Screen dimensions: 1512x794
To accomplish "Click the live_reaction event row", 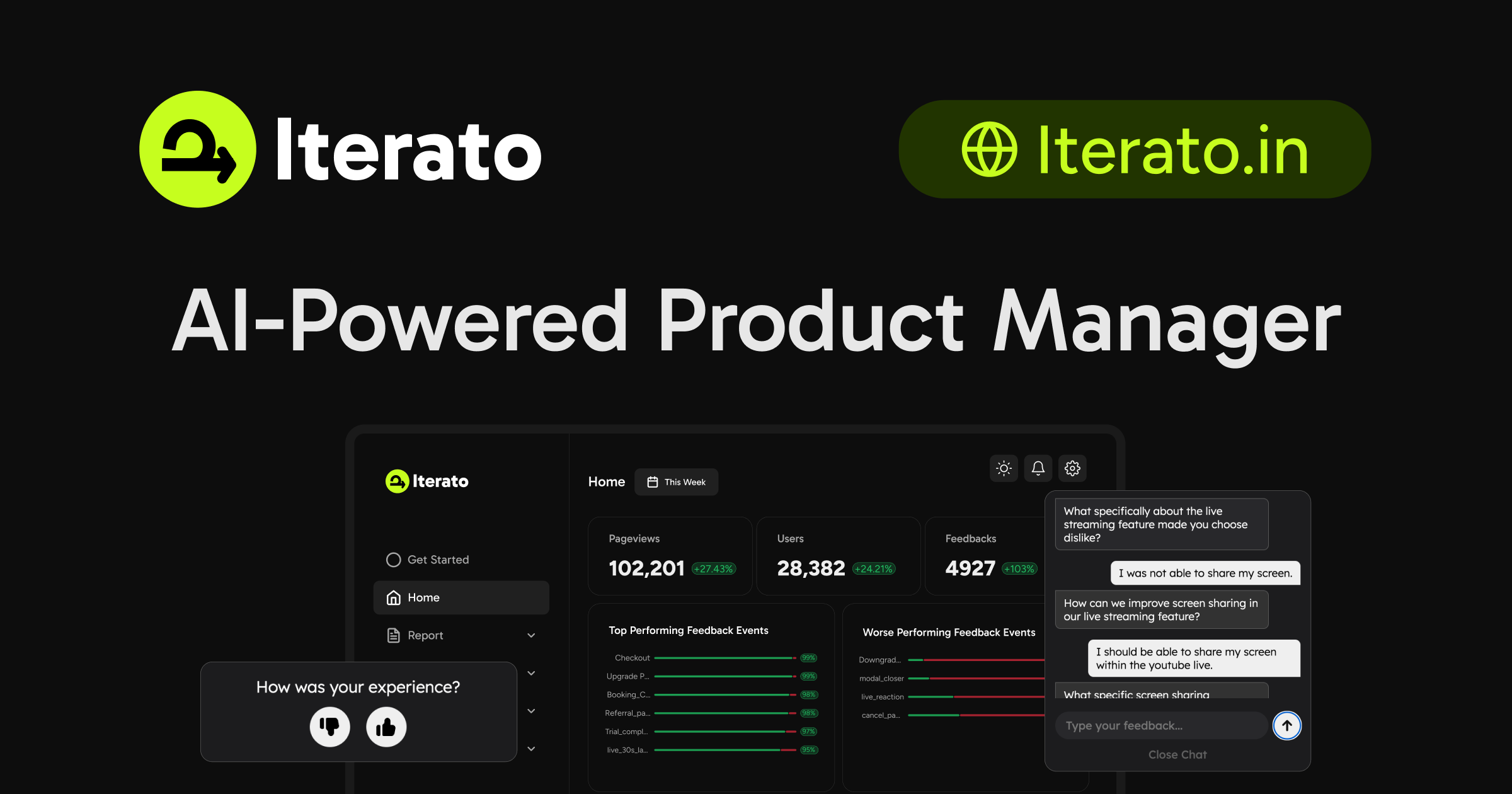I will point(951,696).
